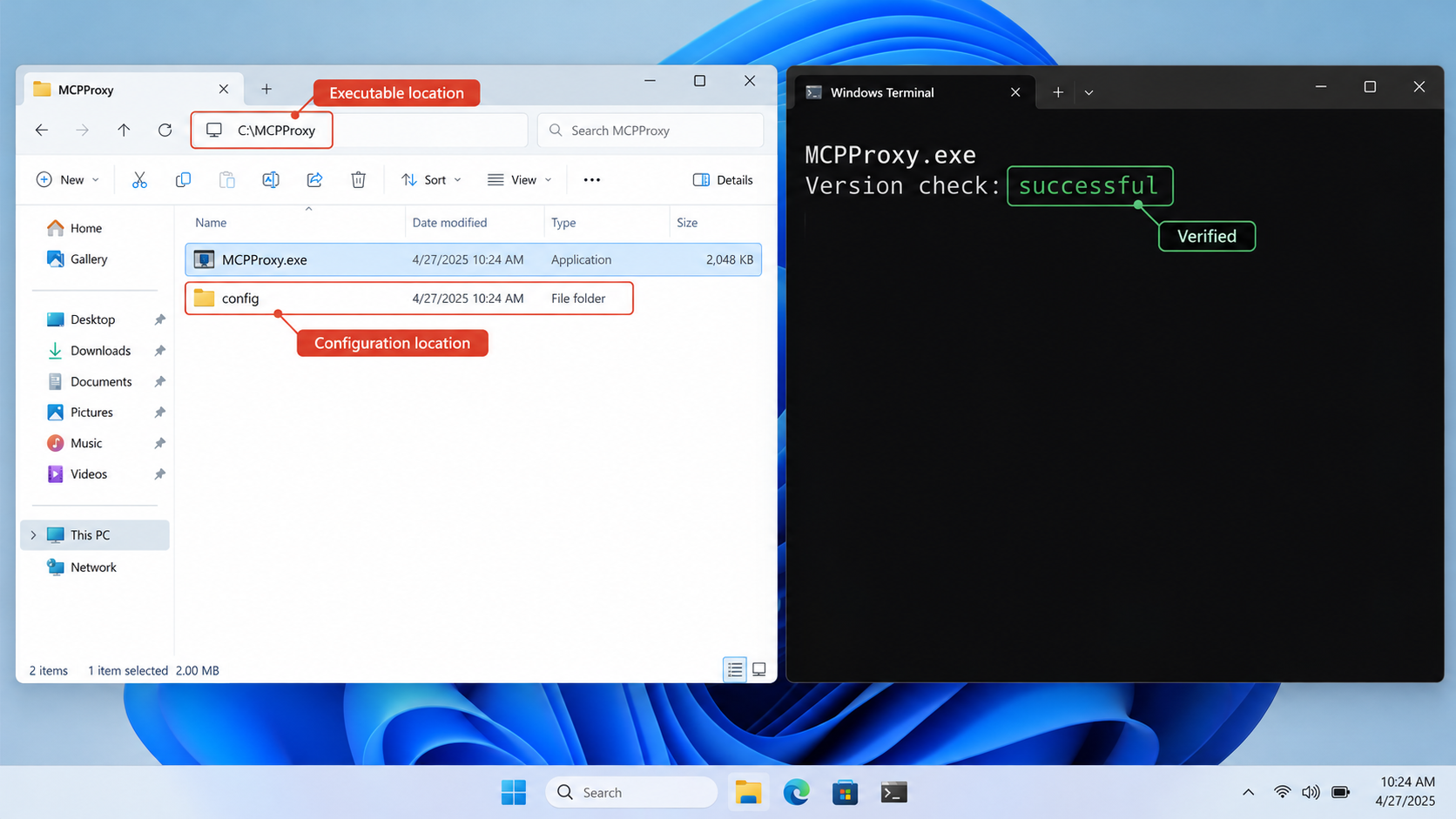Click the Search MCPProxy input field
Screen dimensions: 1456x819
(650, 131)
